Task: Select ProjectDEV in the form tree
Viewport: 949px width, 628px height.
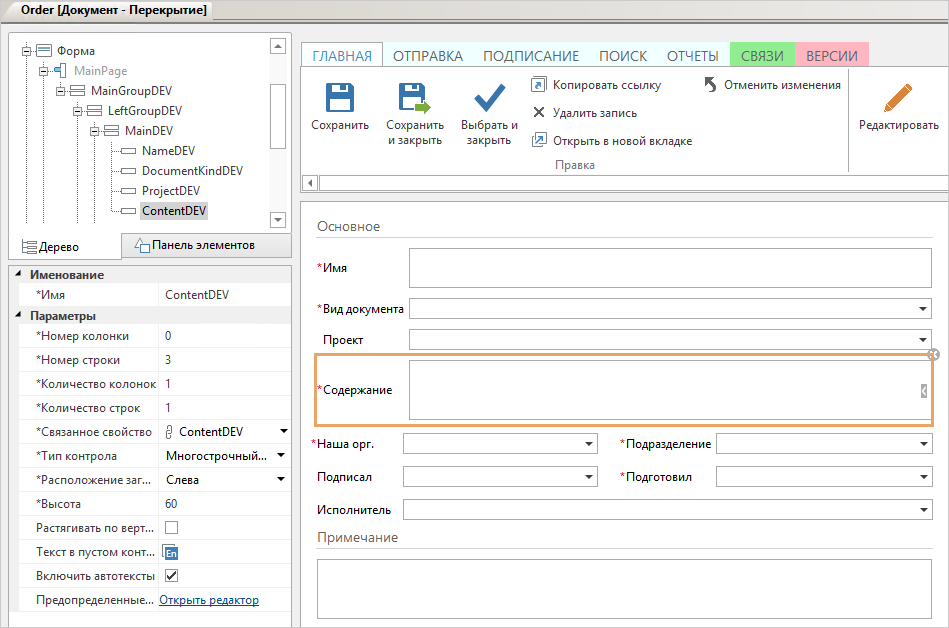Action: [170, 191]
